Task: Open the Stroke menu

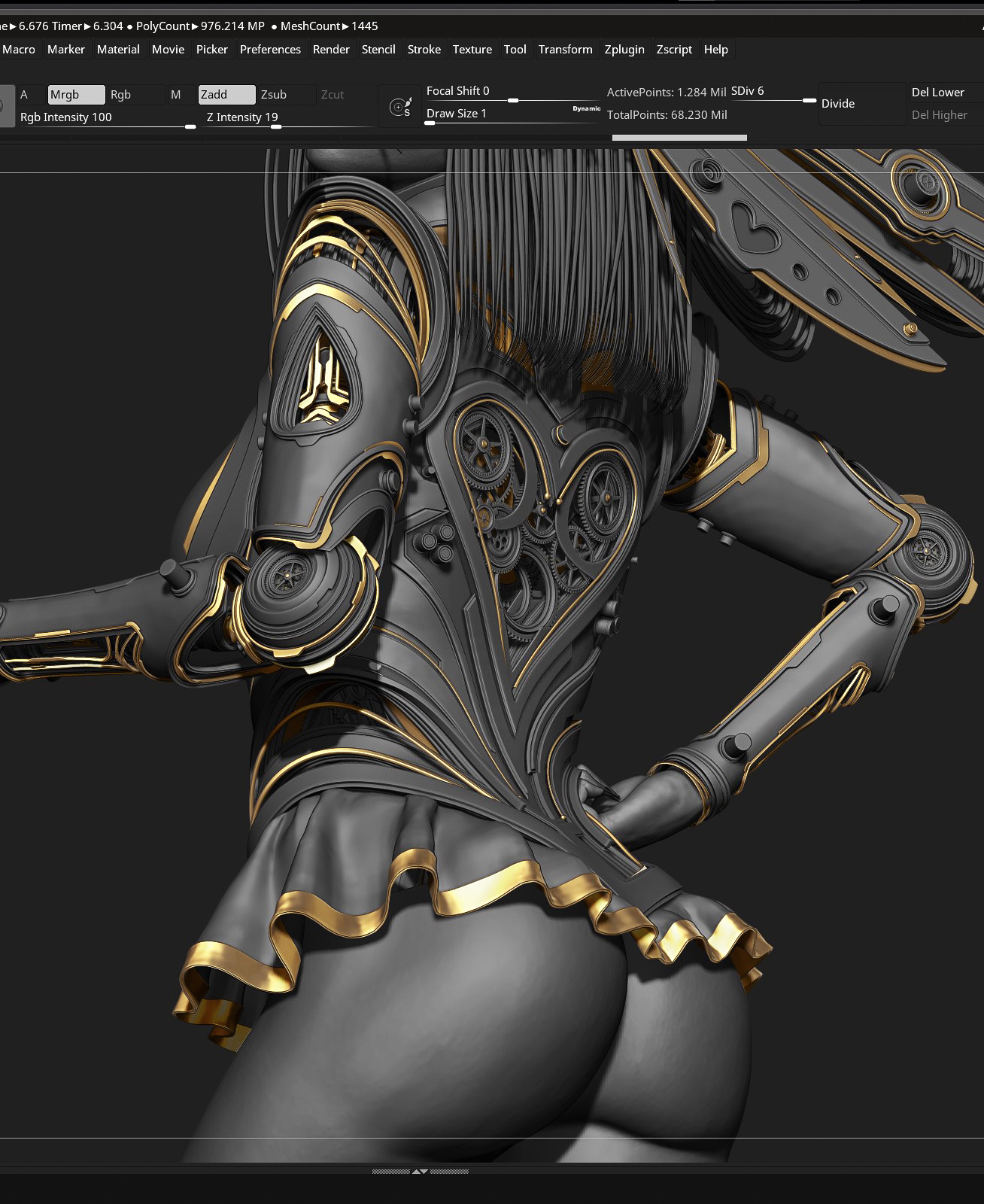Action: (x=424, y=50)
